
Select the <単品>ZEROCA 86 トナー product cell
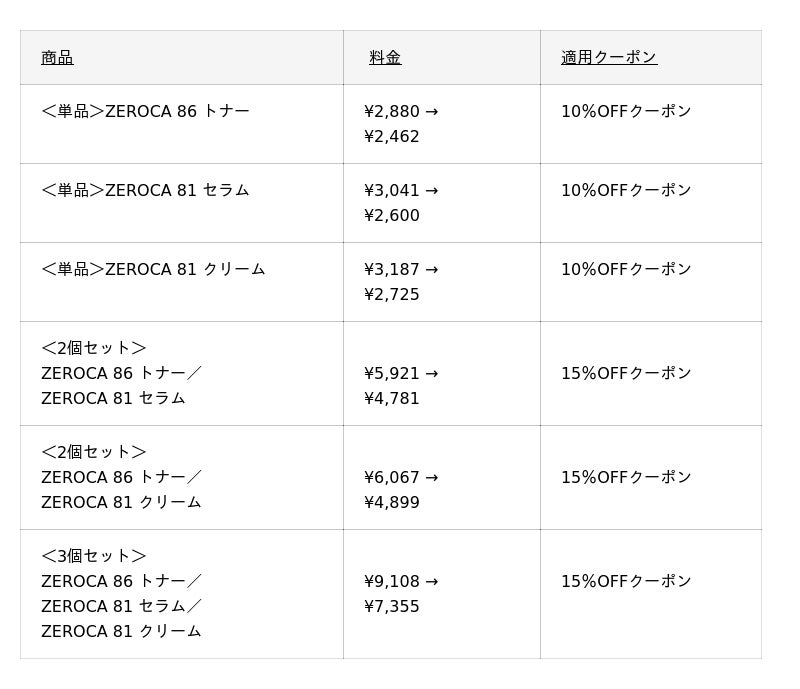point(145,112)
